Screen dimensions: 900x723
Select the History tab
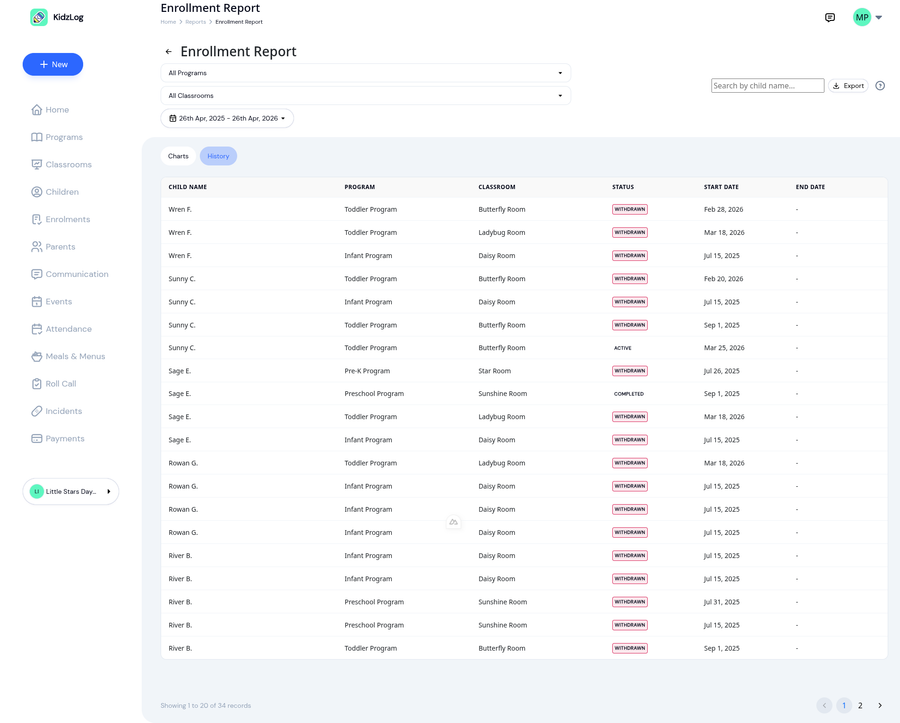(x=218, y=156)
